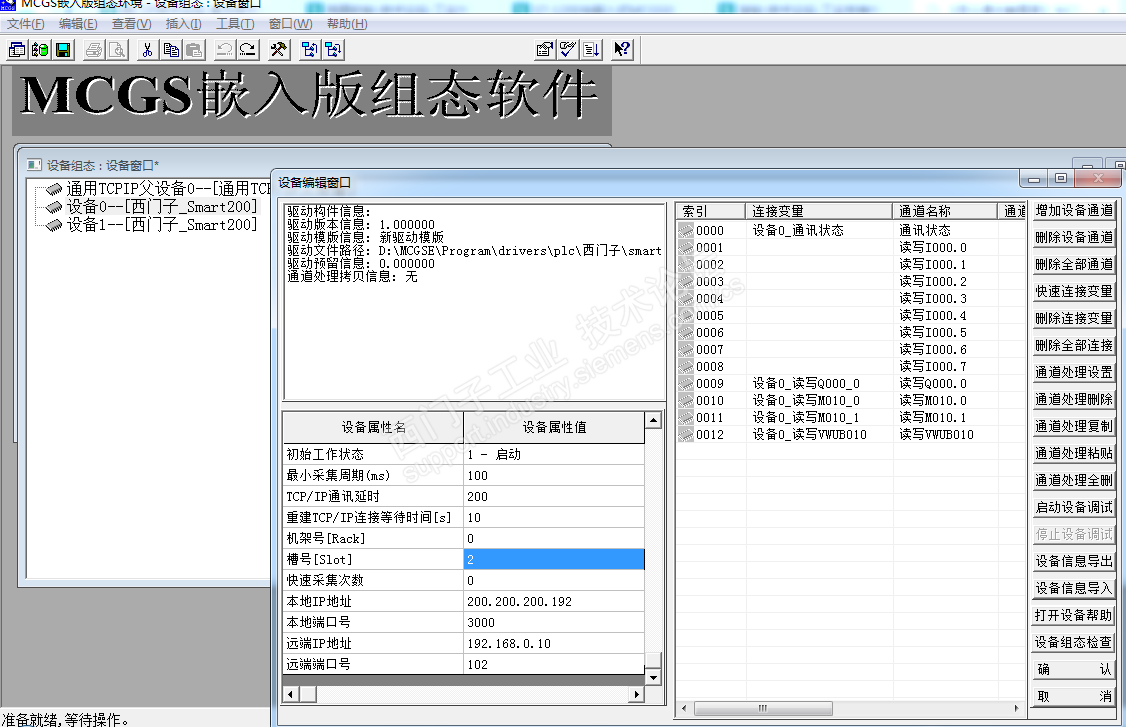Click the channel icon of row 0009
This screenshot has height=727, width=1126.
(686, 384)
